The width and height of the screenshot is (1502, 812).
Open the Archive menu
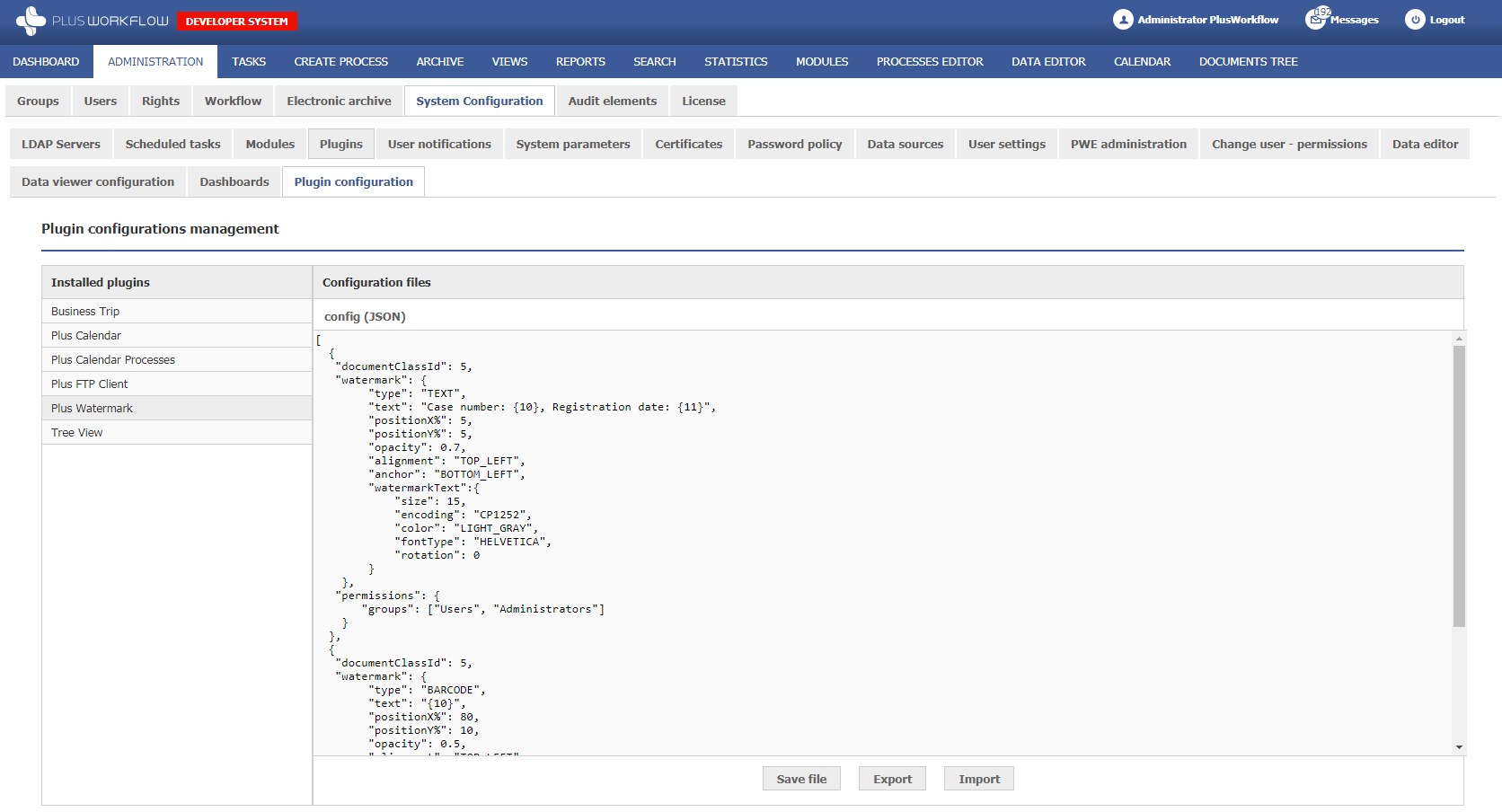coord(440,62)
